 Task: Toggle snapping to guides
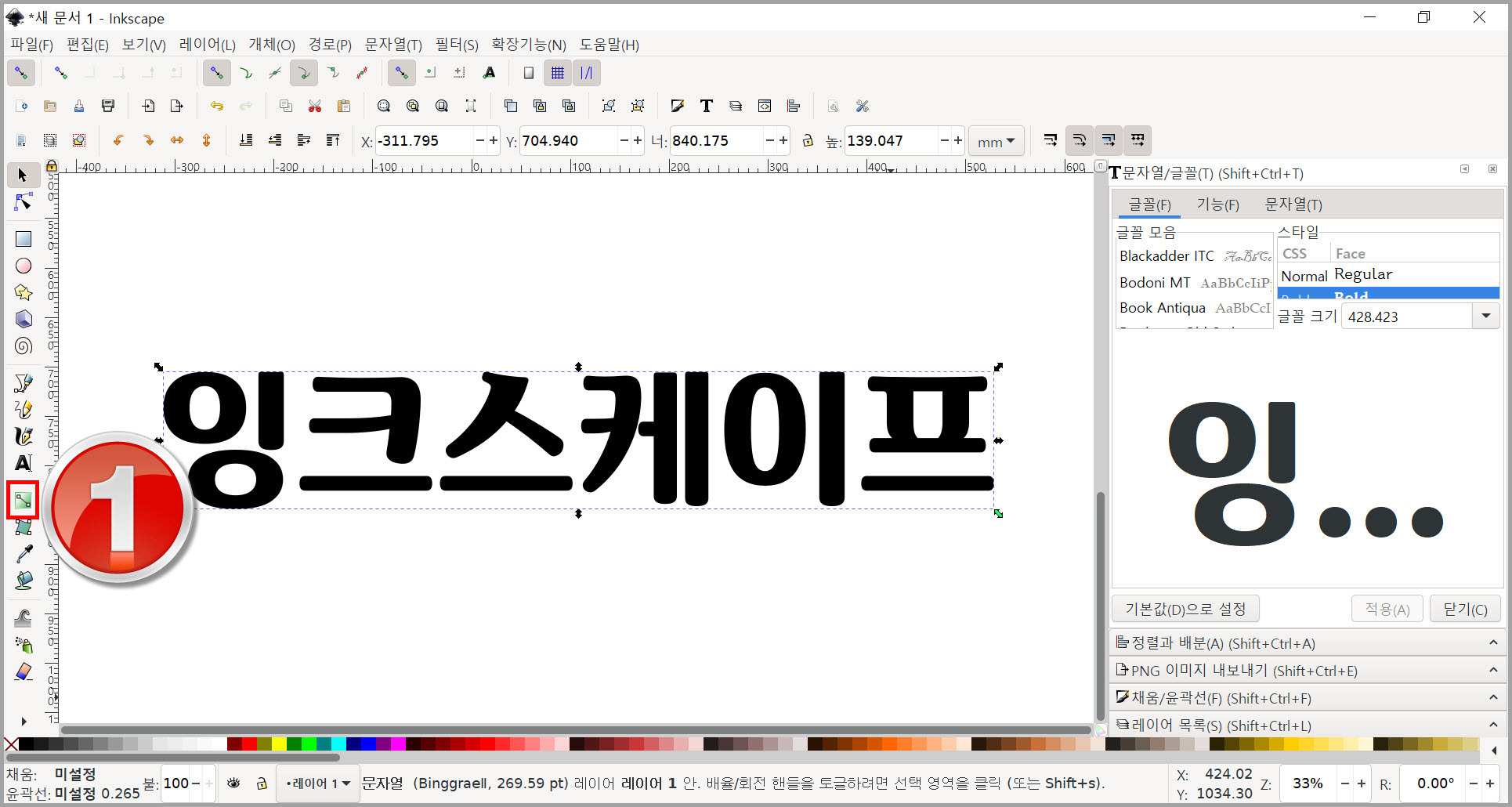tap(586, 73)
